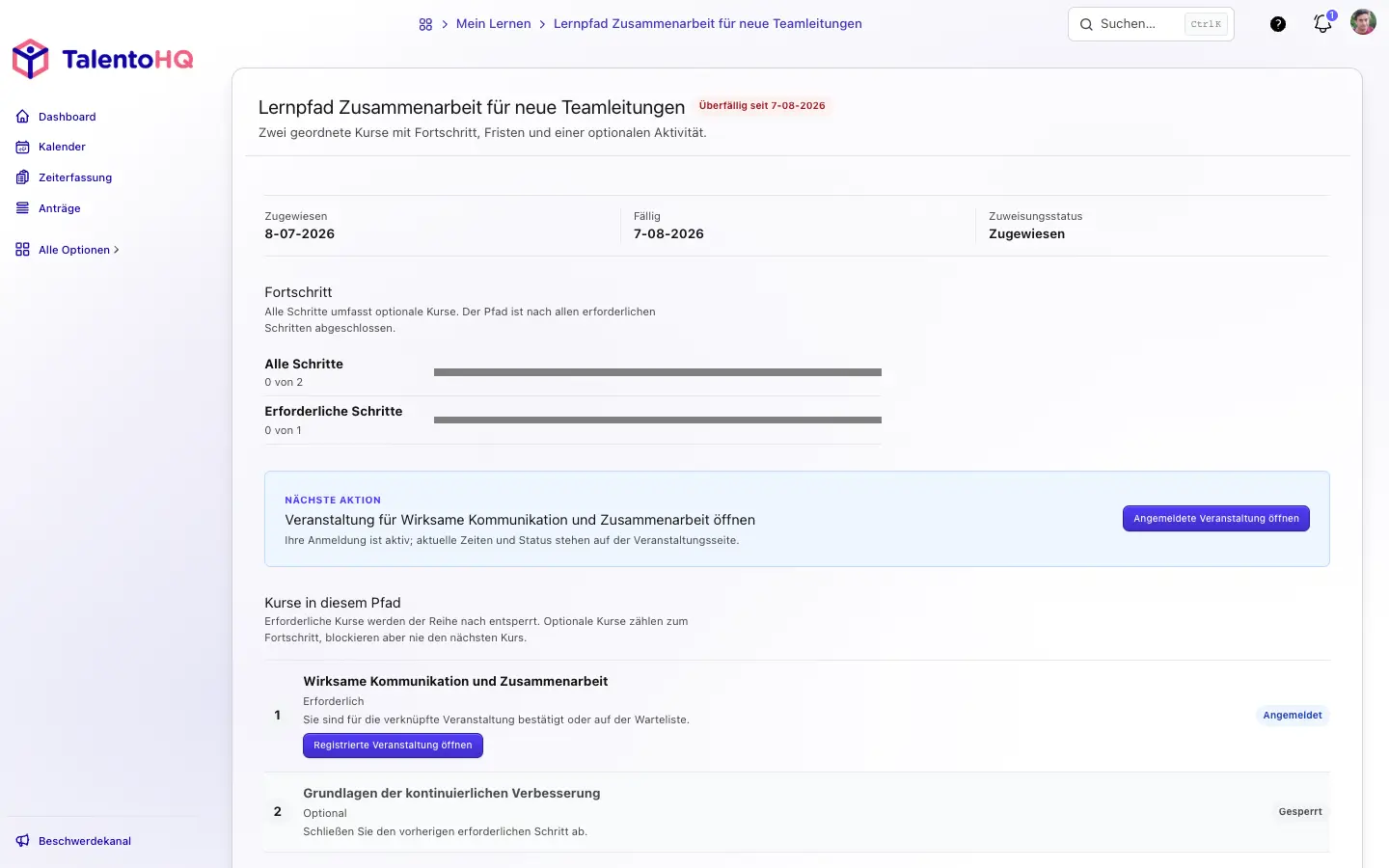Click Registrierte Veranstaltung öffnen button
Image resolution: width=1389 pixels, height=868 pixels.
[393, 746]
